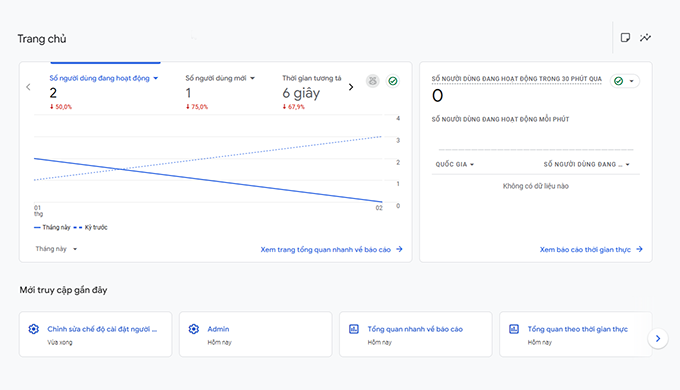Open the insights sparkline icon at top right
This screenshot has width=680, height=390.
click(645, 38)
